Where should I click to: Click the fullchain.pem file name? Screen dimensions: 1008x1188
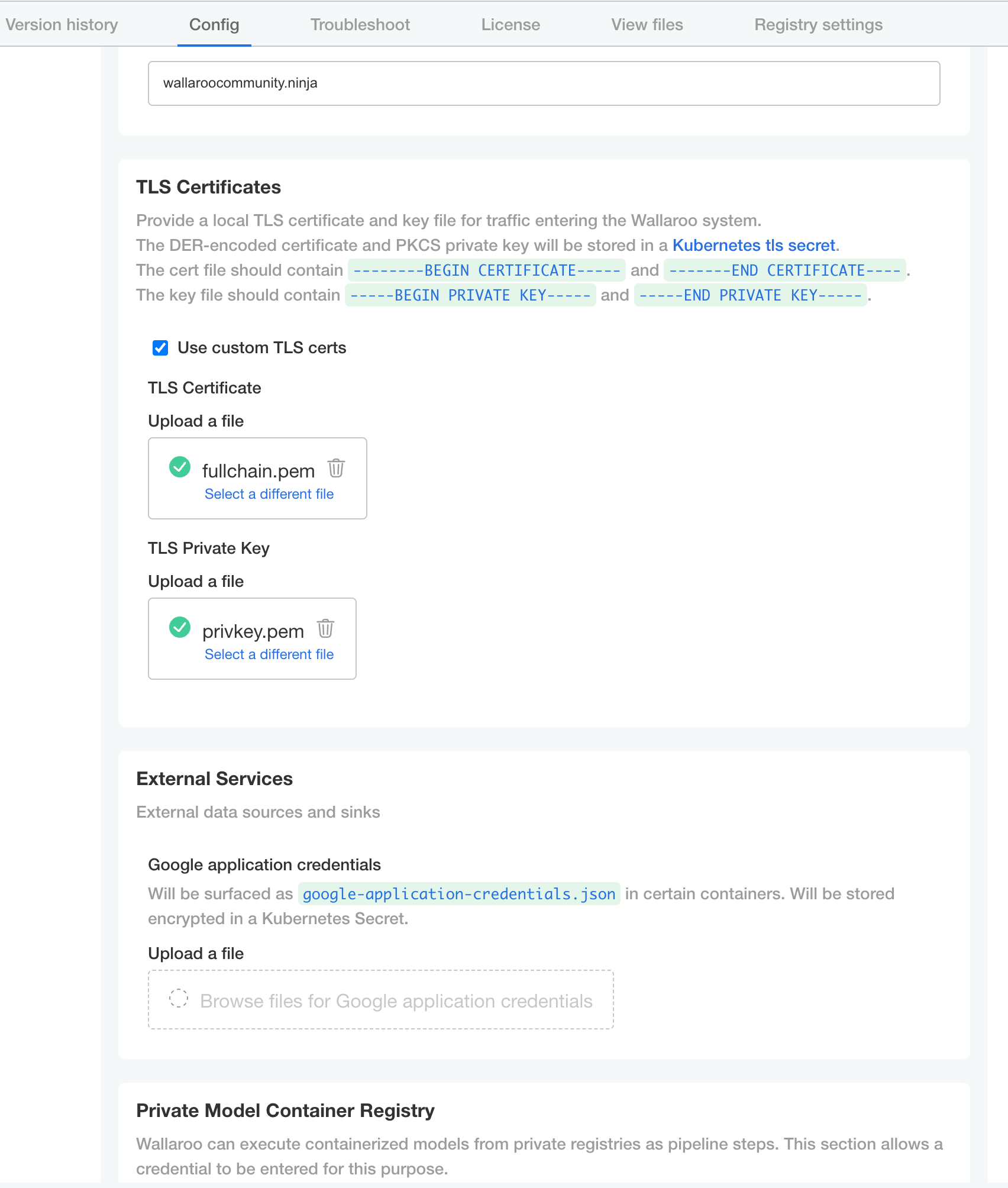[x=259, y=471]
